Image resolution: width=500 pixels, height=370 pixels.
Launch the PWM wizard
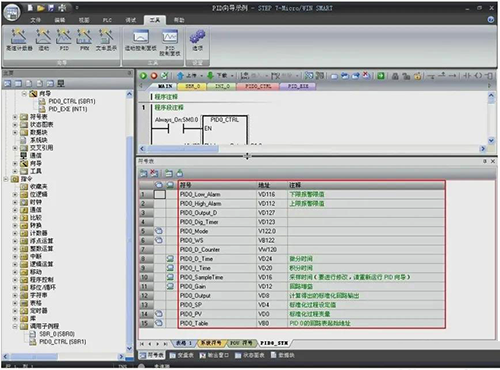click(84, 40)
